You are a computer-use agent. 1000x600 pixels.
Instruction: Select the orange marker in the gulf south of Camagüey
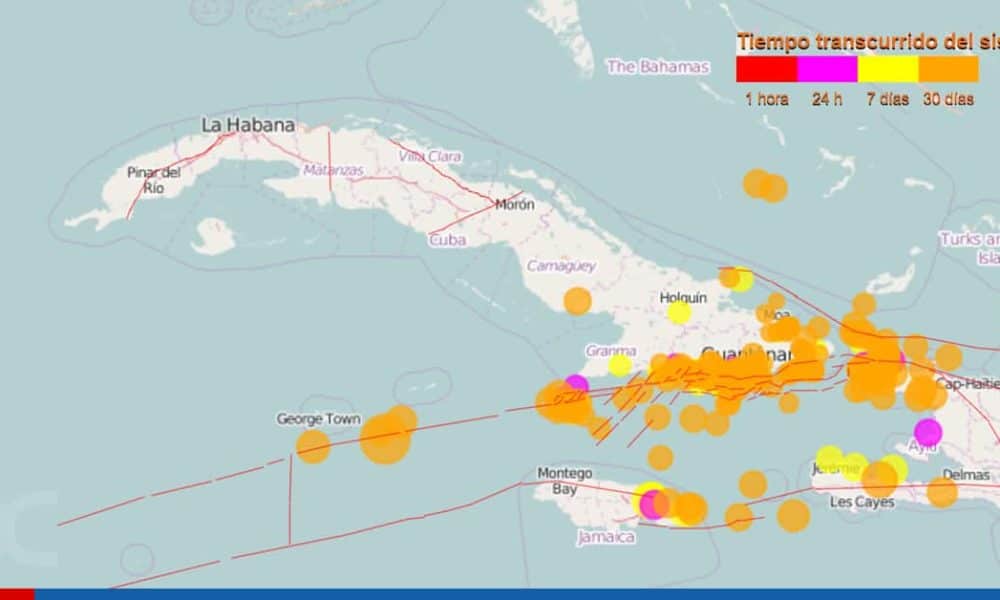coord(577,301)
